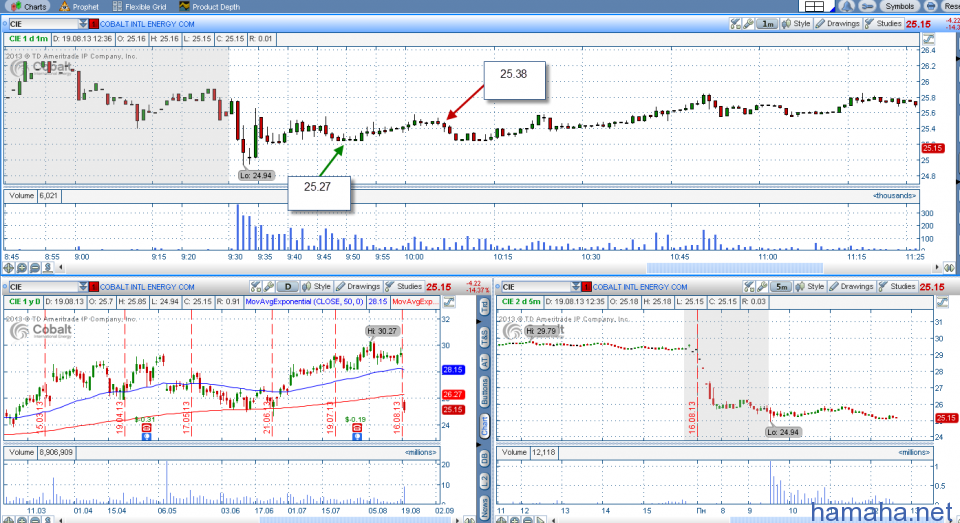Open the 5m timeframe selector
Screen dimensions: 960x523
click(781, 287)
